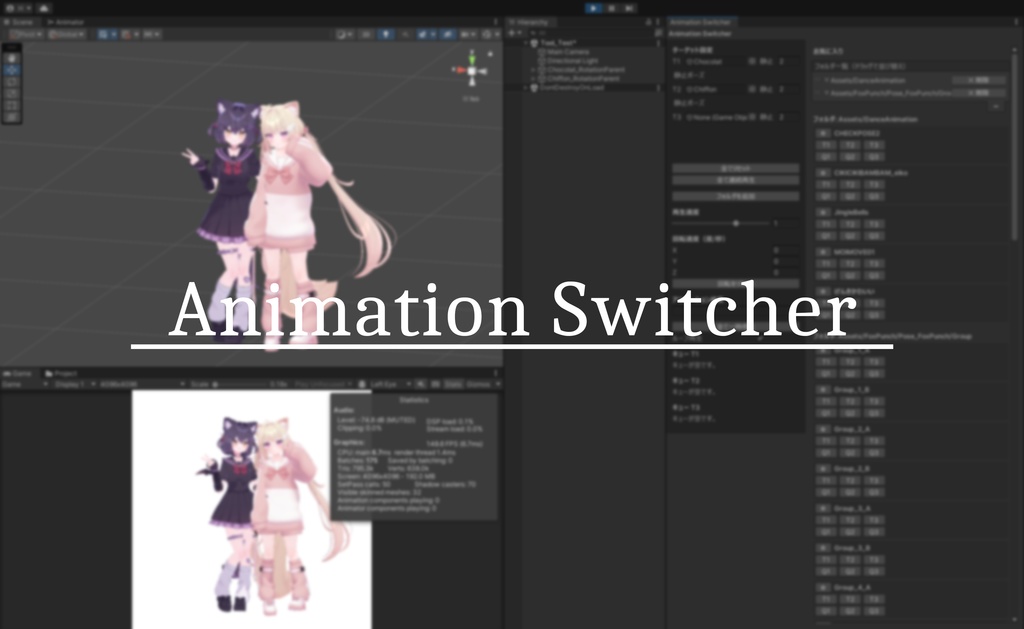Delete Assets/DanceAnimation folder entry
Image resolution: width=1024 pixels, height=629 pixels.
click(x=979, y=80)
